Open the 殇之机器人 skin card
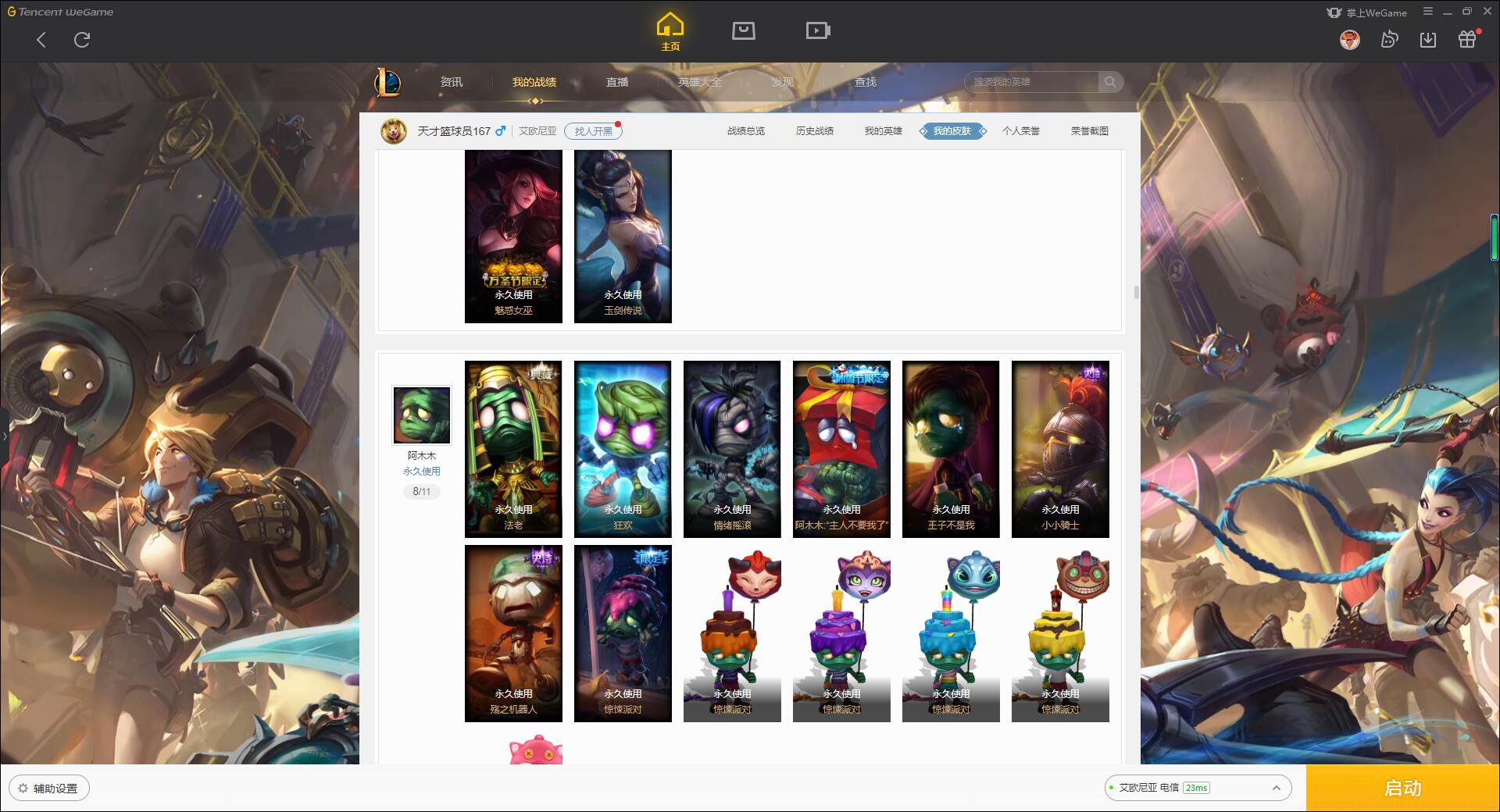 (x=513, y=633)
